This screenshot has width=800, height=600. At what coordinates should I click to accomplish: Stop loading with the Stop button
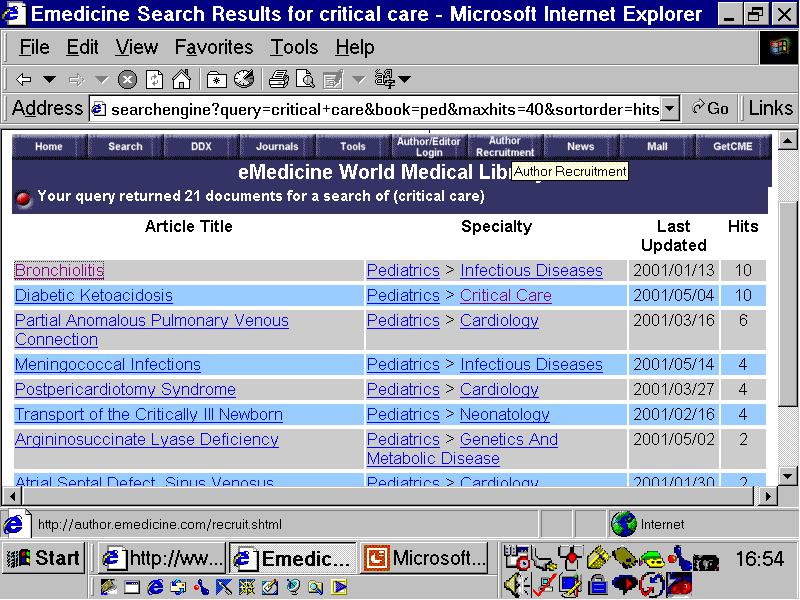tap(127, 80)
